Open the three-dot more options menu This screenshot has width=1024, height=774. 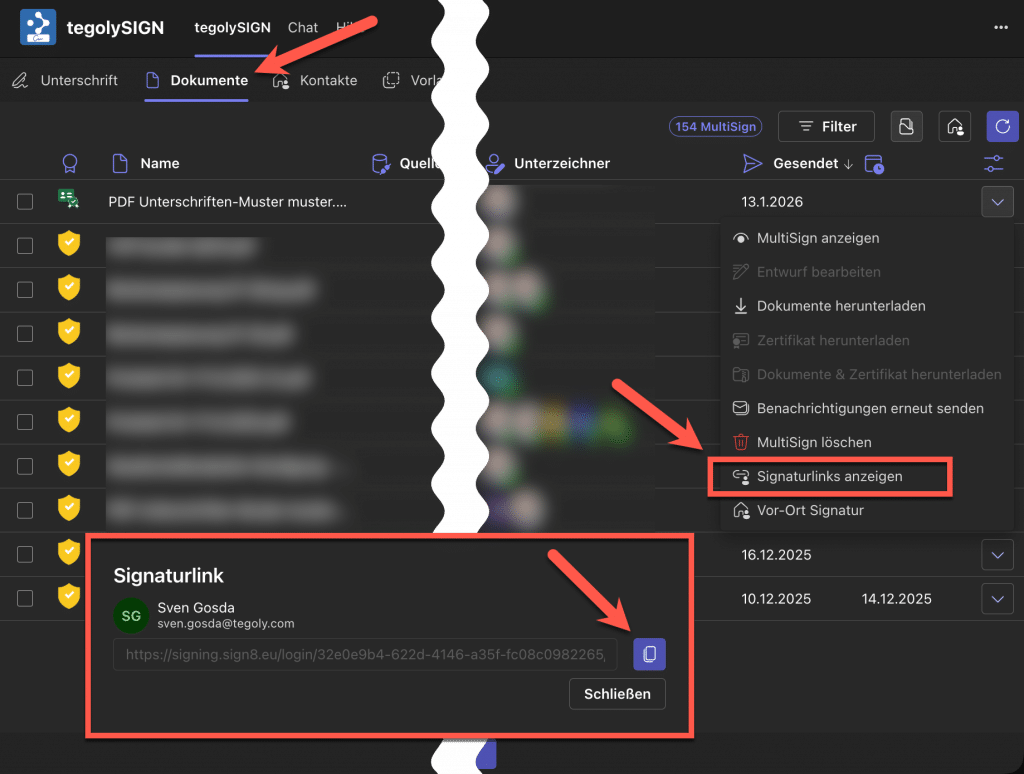point(1001,28)
